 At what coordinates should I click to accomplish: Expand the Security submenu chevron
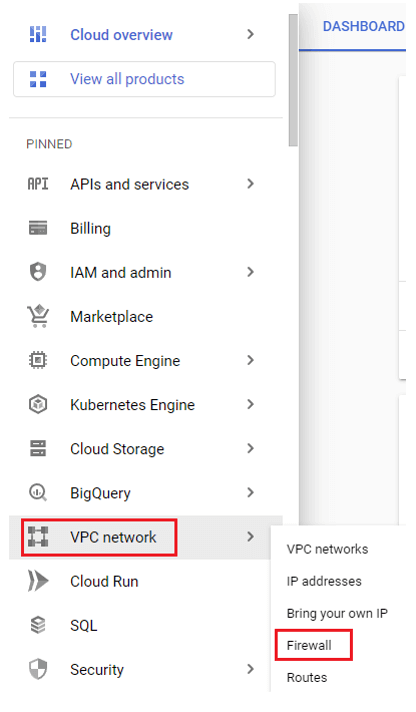250,669
